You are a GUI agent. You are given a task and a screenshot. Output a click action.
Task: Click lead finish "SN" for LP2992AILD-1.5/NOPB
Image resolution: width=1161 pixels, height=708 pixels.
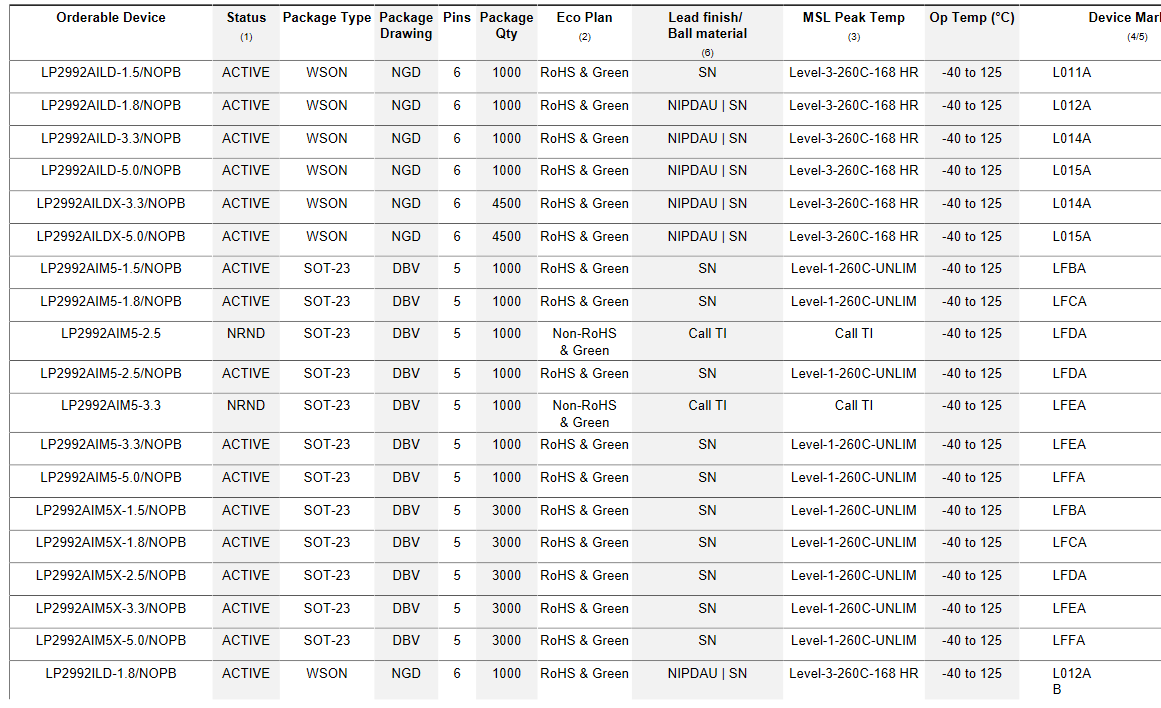(x=707, y=73)
